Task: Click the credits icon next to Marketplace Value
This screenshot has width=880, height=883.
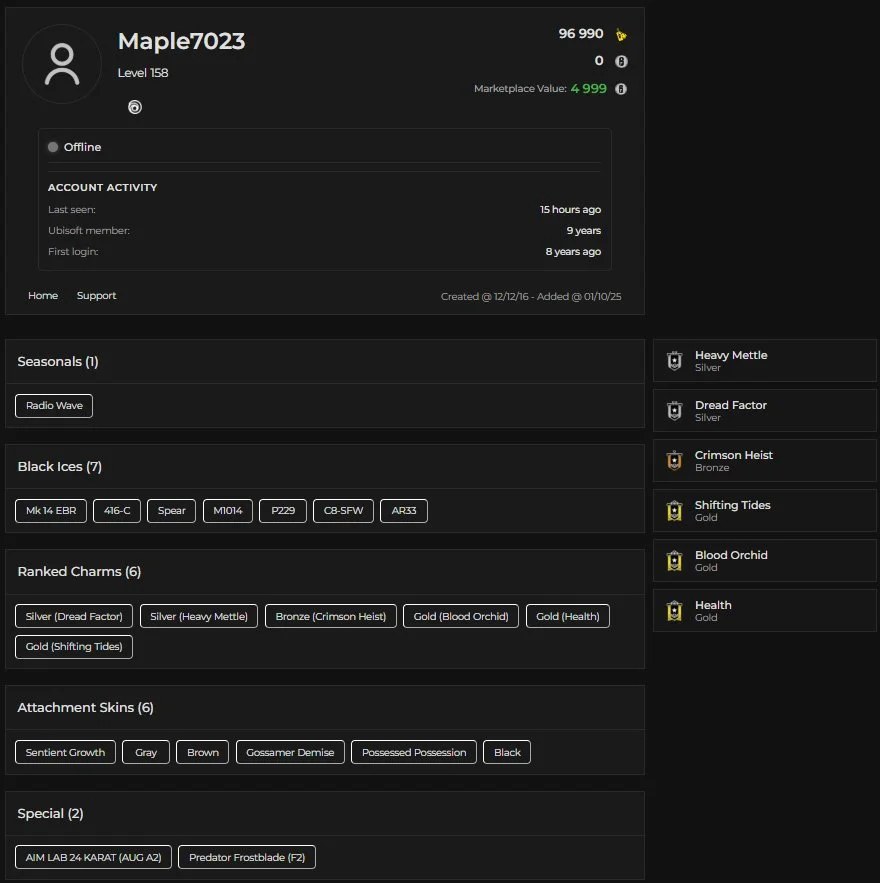Action: (x=621, y=89)
